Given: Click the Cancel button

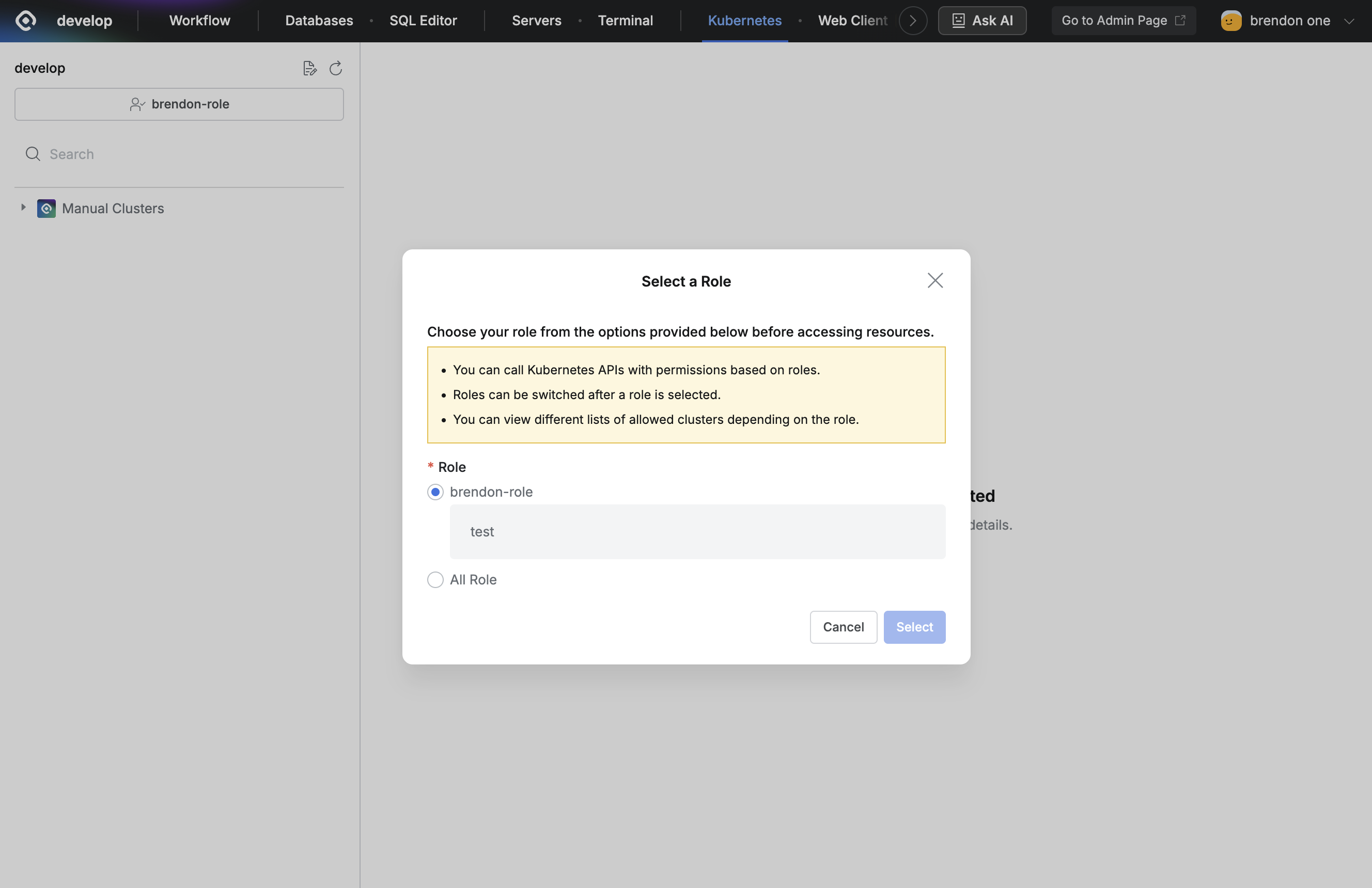Looking at the screenshot, I should pos(844,627).
